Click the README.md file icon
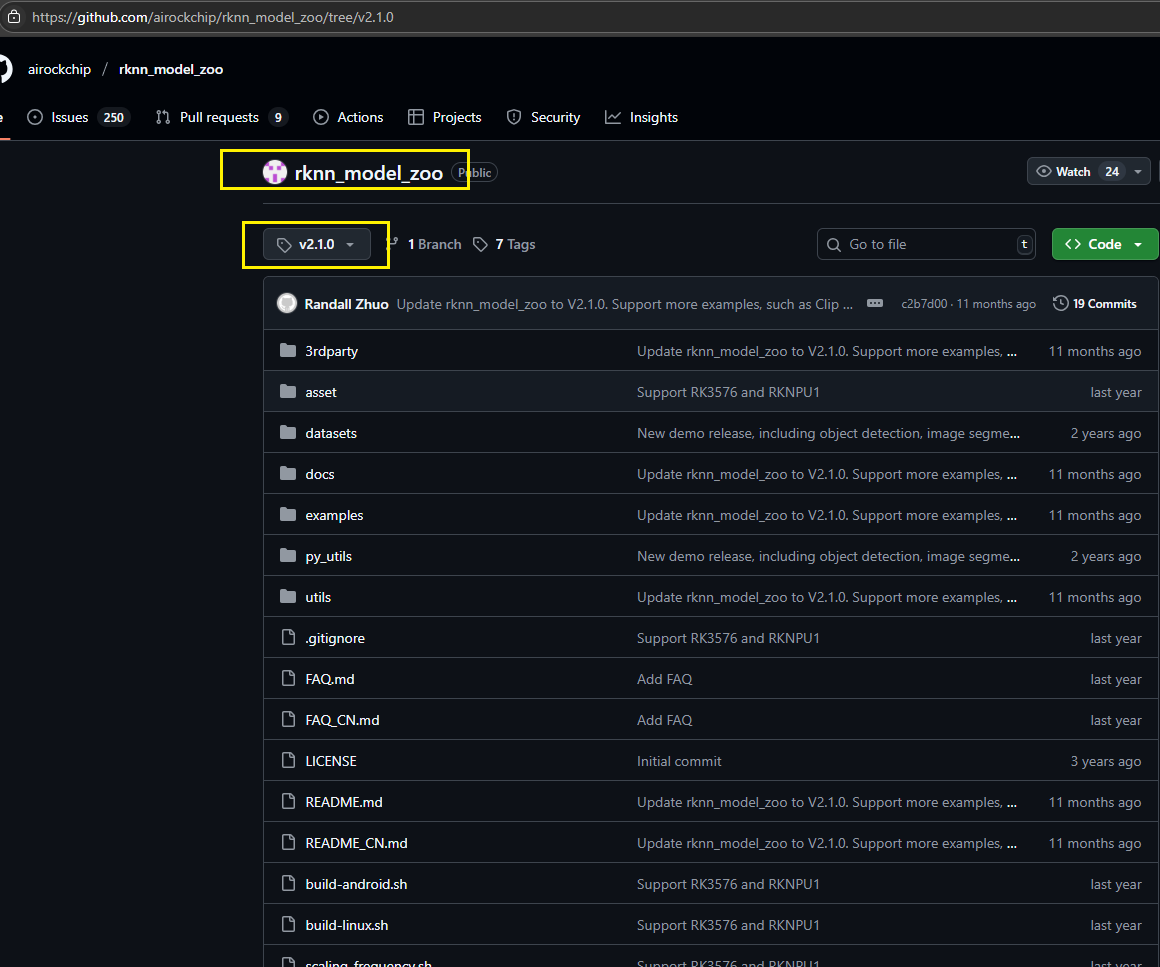 pyautogui.click(x=289, y=801)
